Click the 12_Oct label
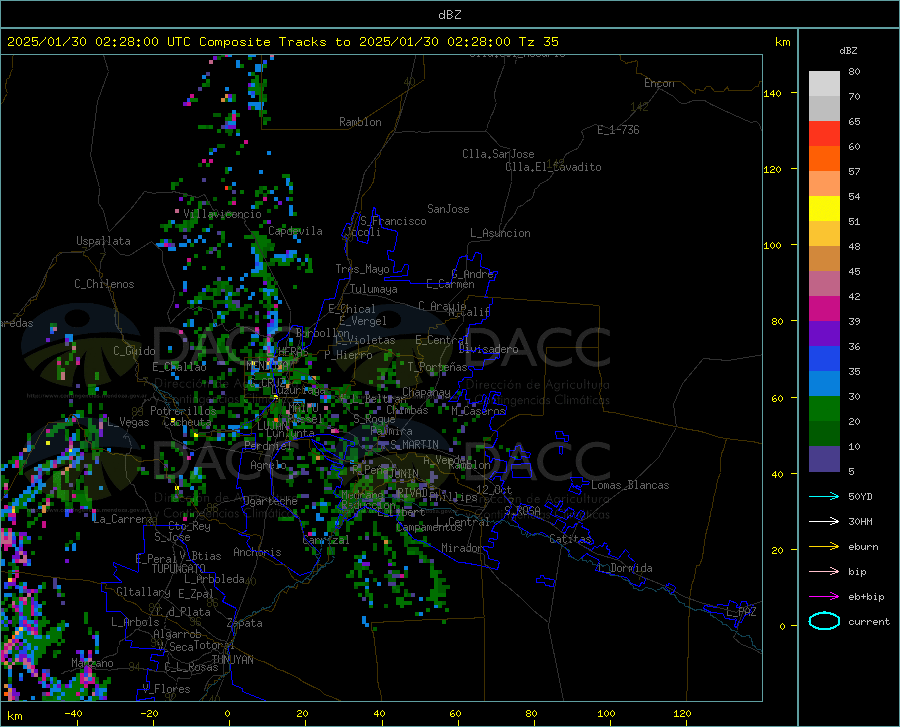Image resolution: width=900 pixels, height=727 pixels. tap(494, 489)
